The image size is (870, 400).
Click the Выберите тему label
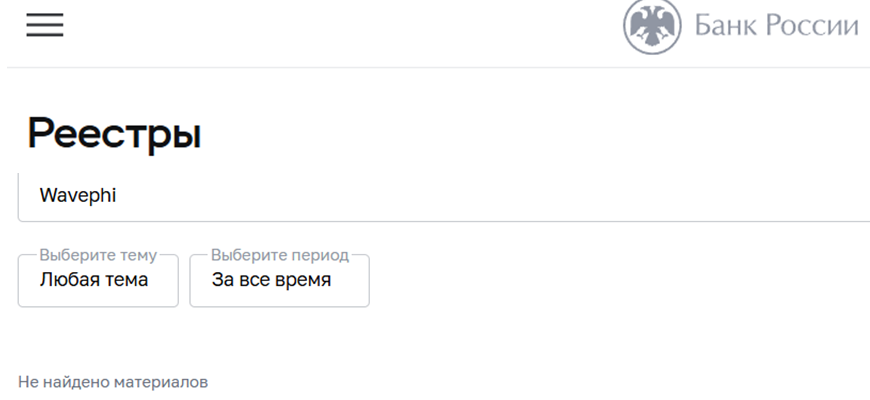[98, 255]
